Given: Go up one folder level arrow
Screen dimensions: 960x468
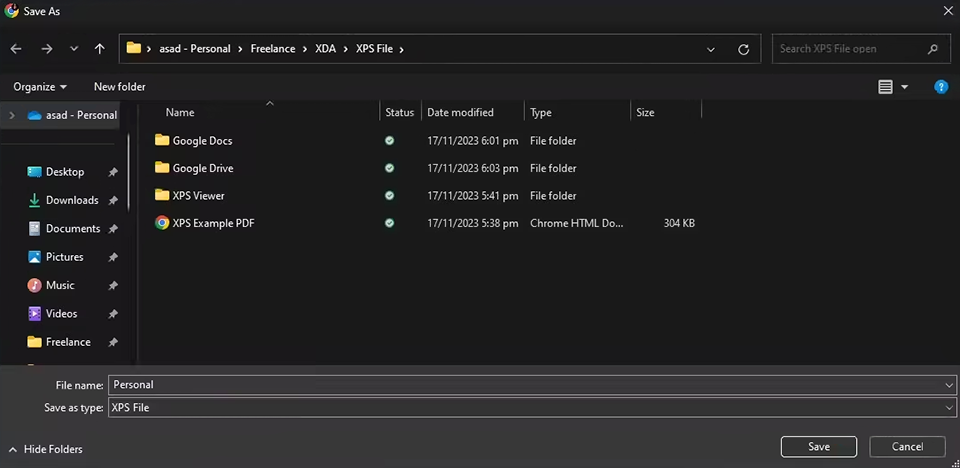Looking at the screenshot, I should click(x=100, y=49).
